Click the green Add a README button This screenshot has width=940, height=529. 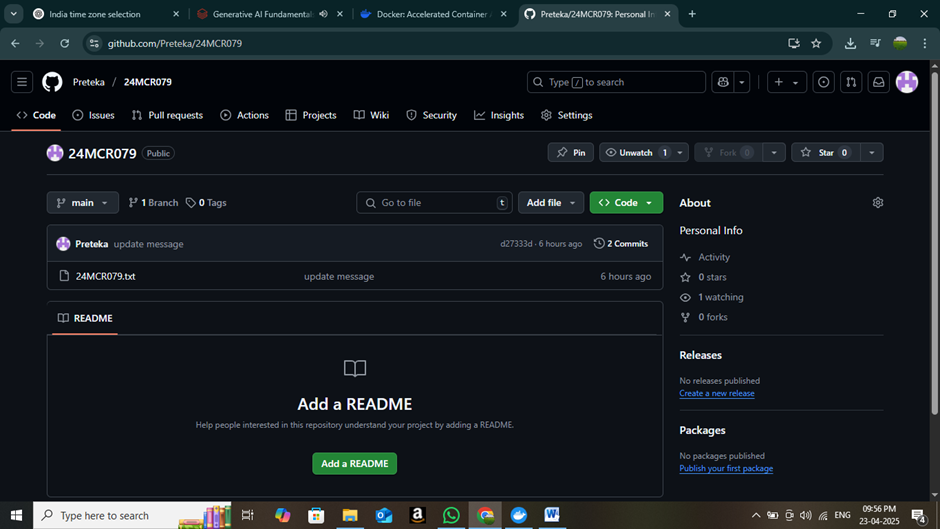point(354,464)
